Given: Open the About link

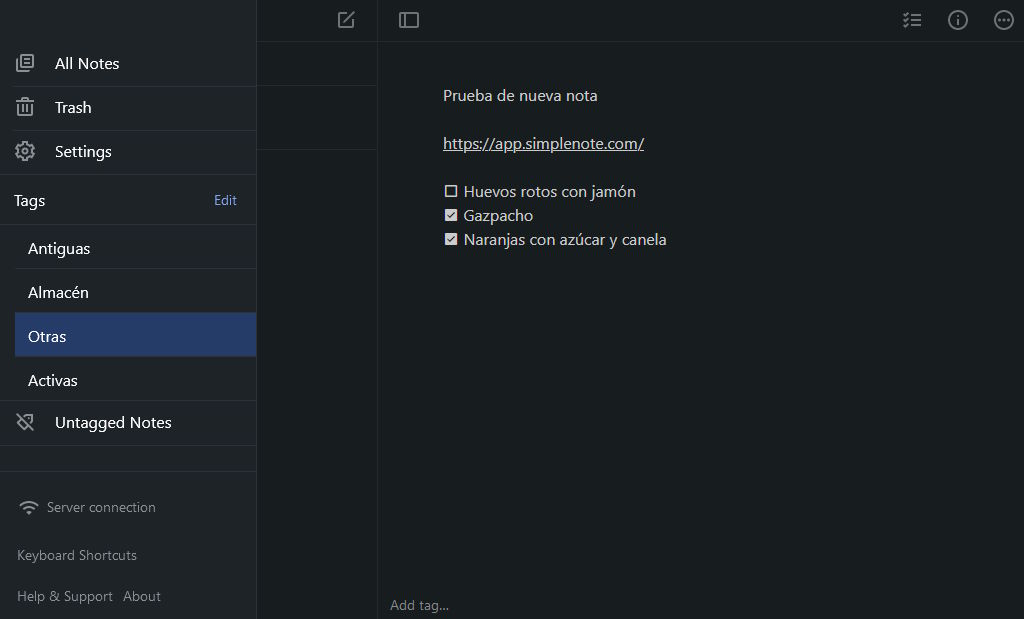Looking at the screenshot, I should click(x=142, y=597).
